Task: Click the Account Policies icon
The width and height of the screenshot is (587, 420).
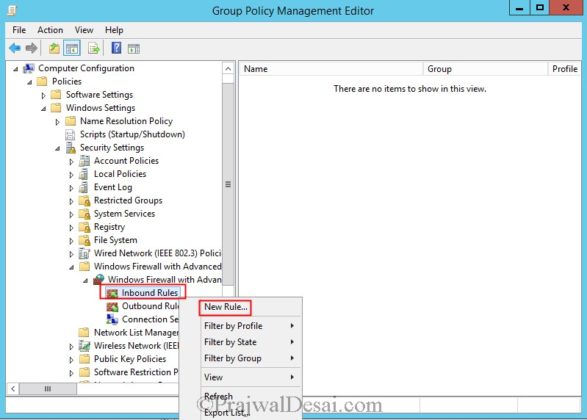Action: (x=85, y=161)
